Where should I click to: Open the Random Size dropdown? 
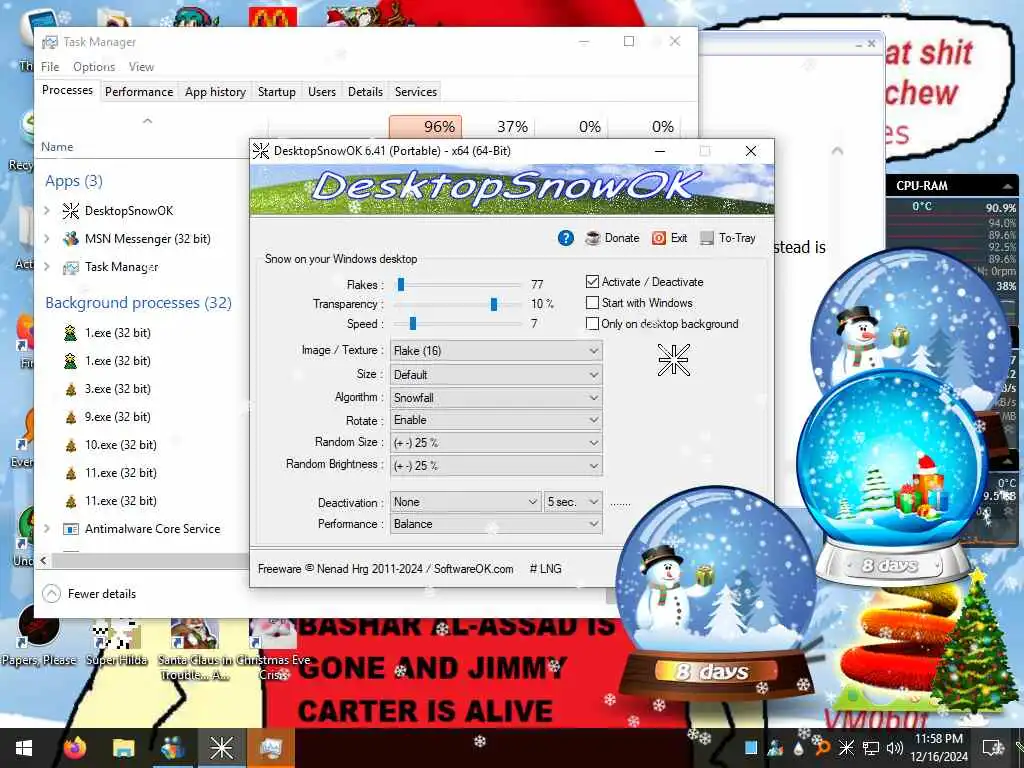coord(496,443)
